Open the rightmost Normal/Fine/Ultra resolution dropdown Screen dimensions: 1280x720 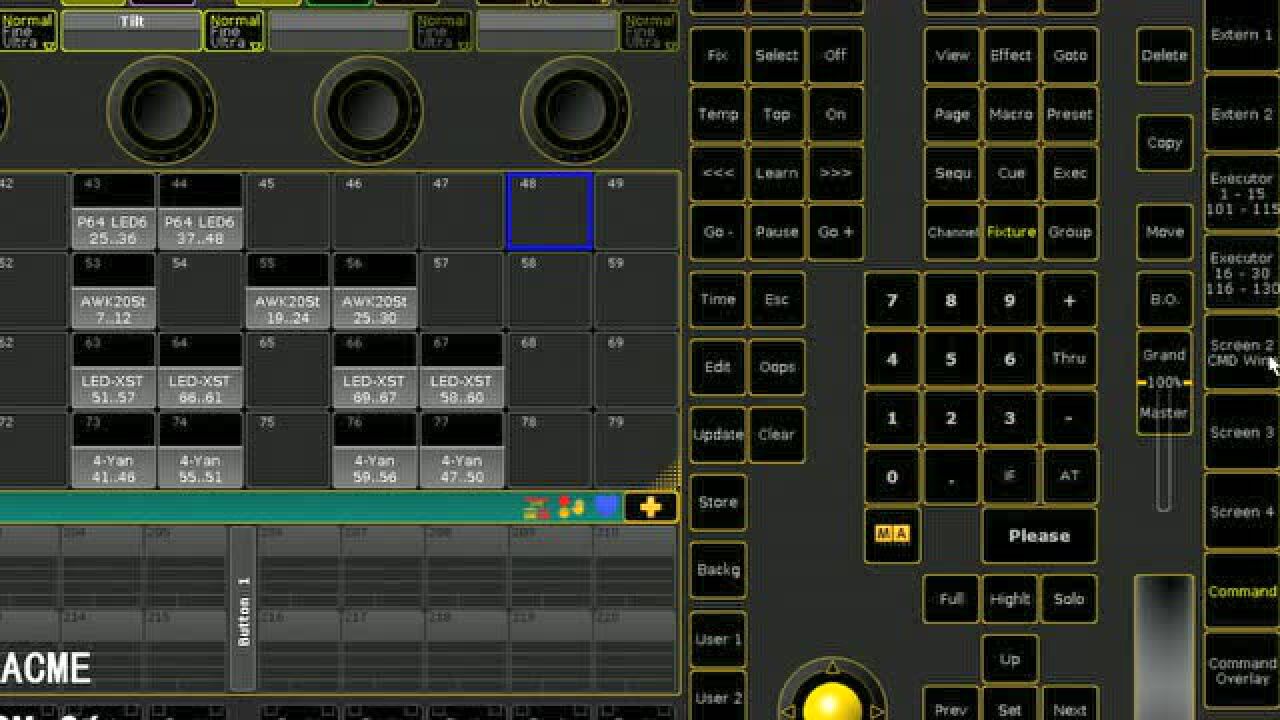click(x=648, y=31)
